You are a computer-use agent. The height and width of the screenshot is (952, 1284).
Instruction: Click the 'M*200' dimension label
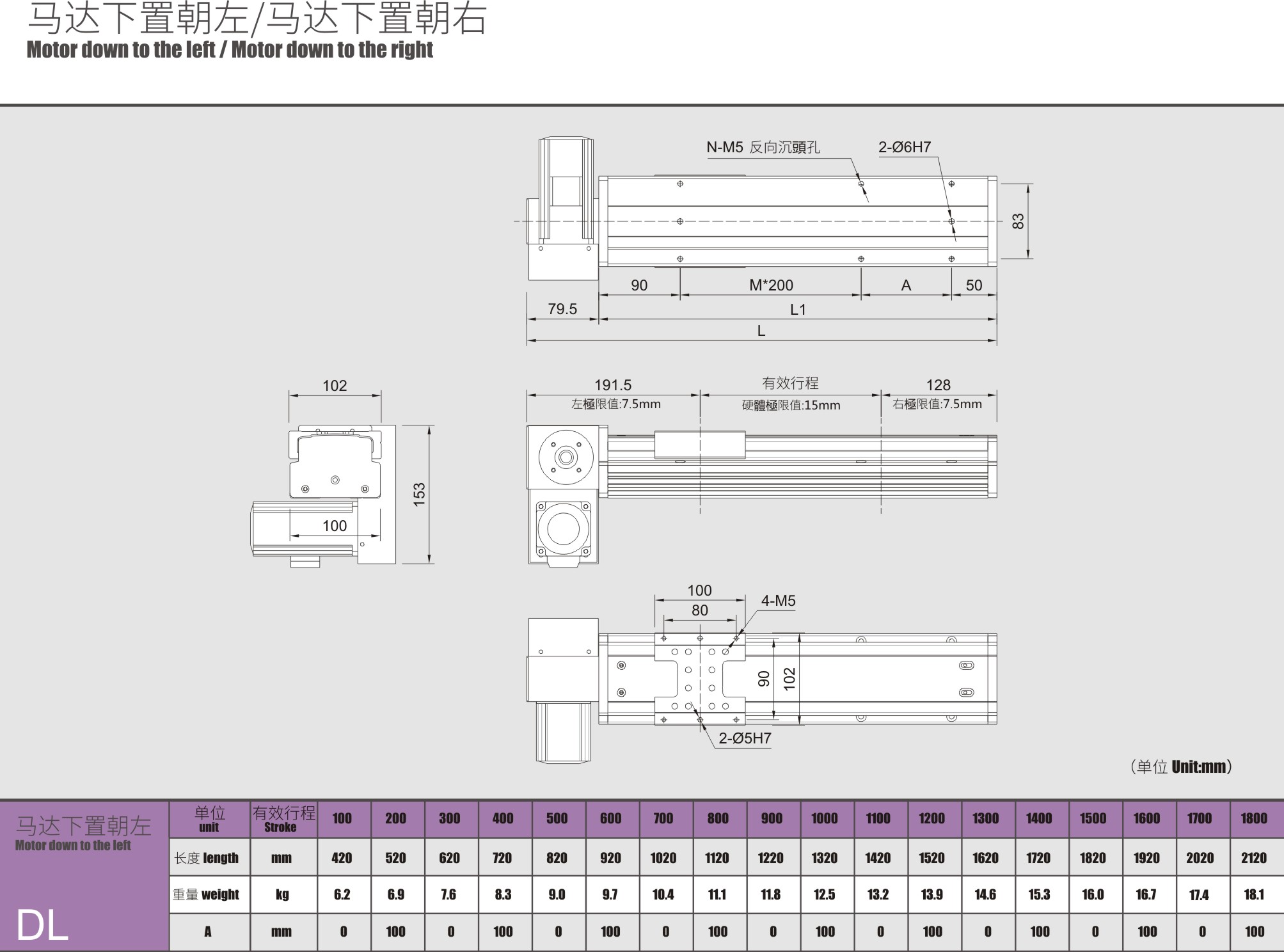(x=771, y=285)
